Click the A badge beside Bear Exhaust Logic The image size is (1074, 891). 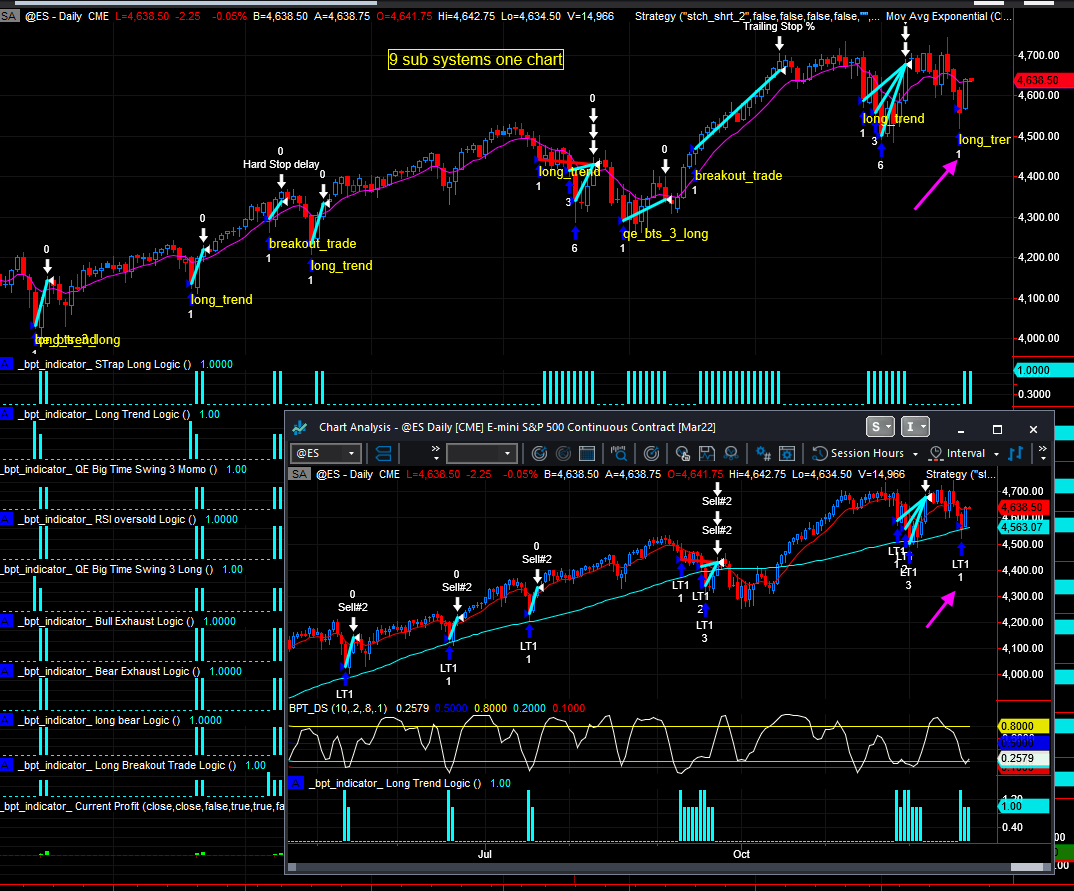coord(6,671)
